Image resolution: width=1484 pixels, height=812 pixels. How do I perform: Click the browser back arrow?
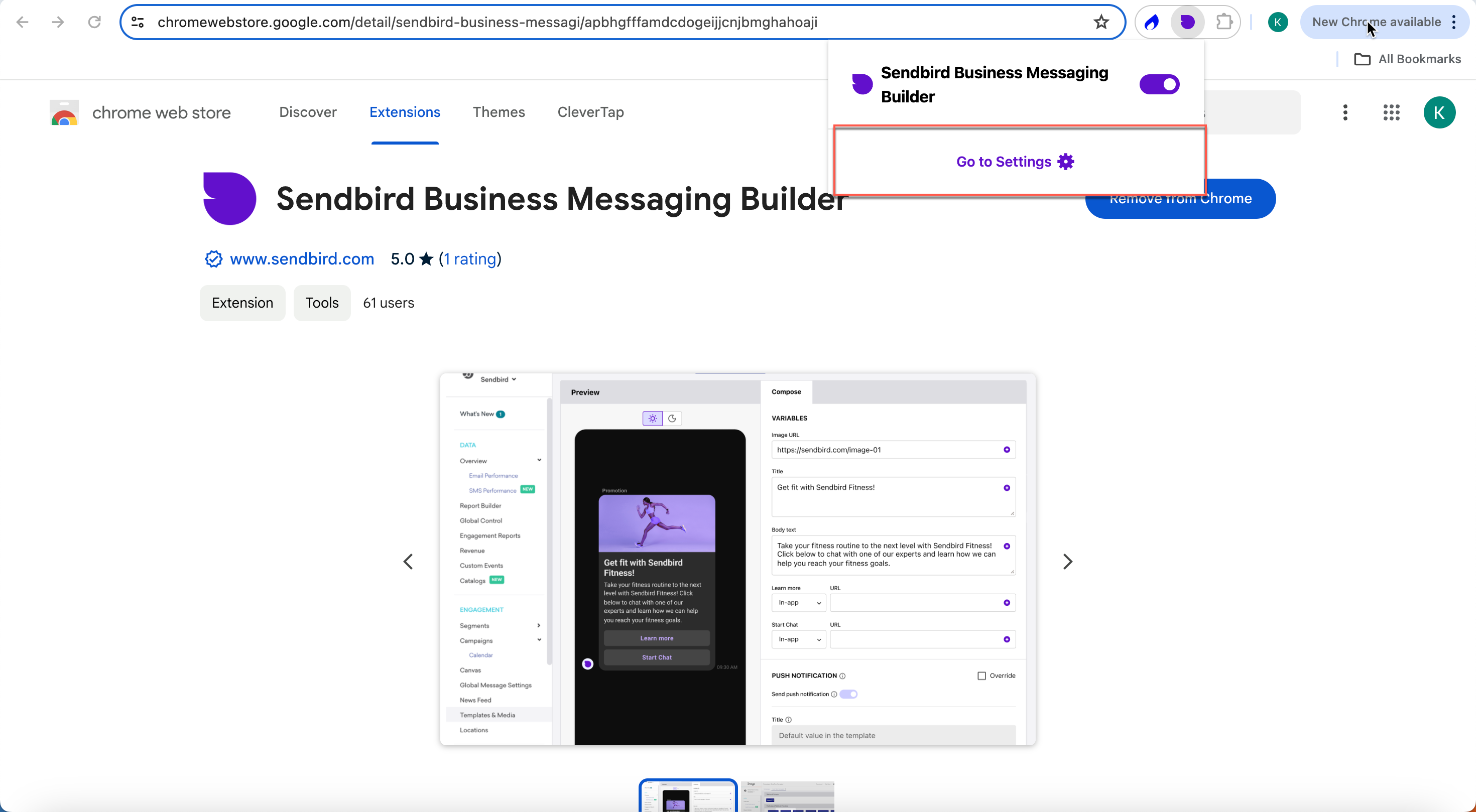(x=22, y=22)
